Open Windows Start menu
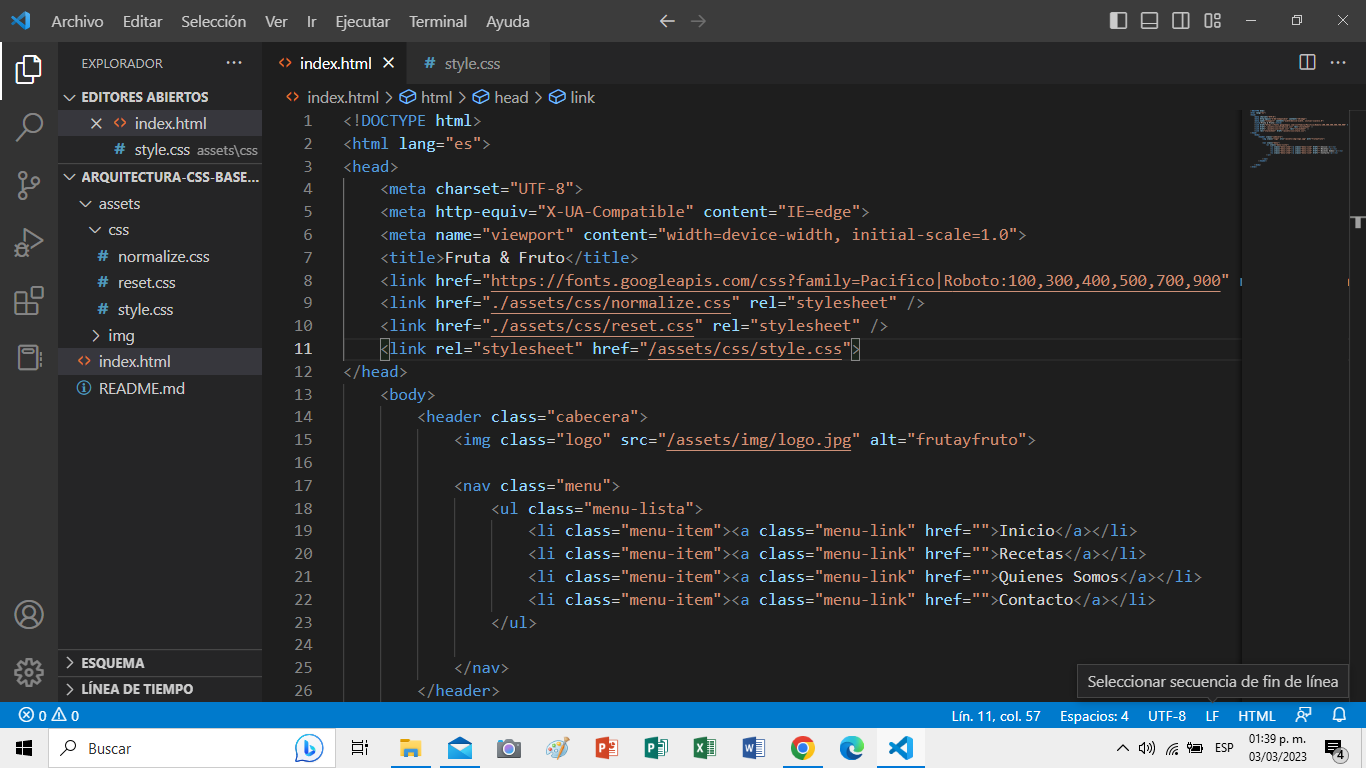 [x=24, y=748]
